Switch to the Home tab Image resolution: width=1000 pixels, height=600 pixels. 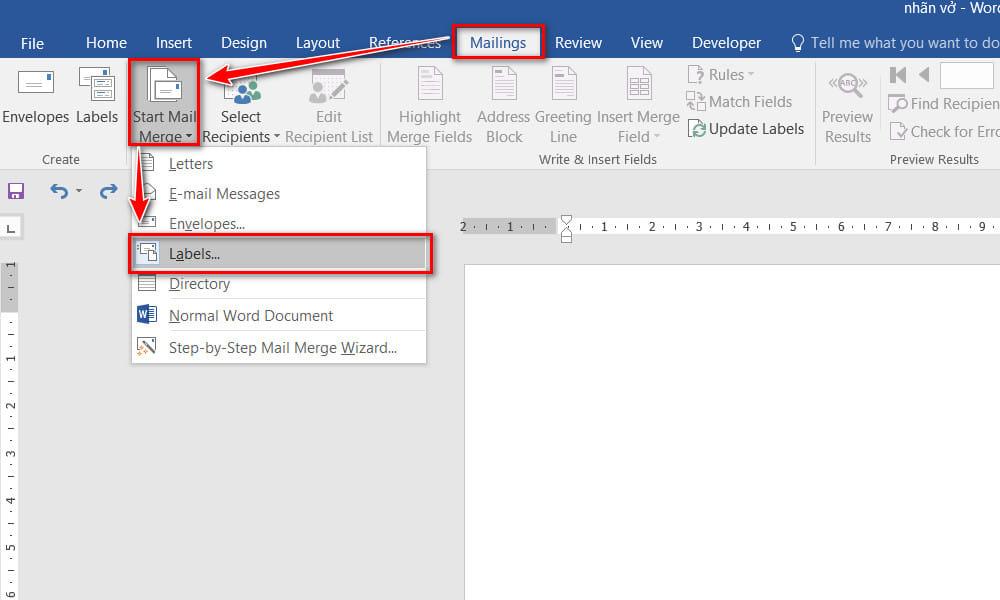click(107, 43)
